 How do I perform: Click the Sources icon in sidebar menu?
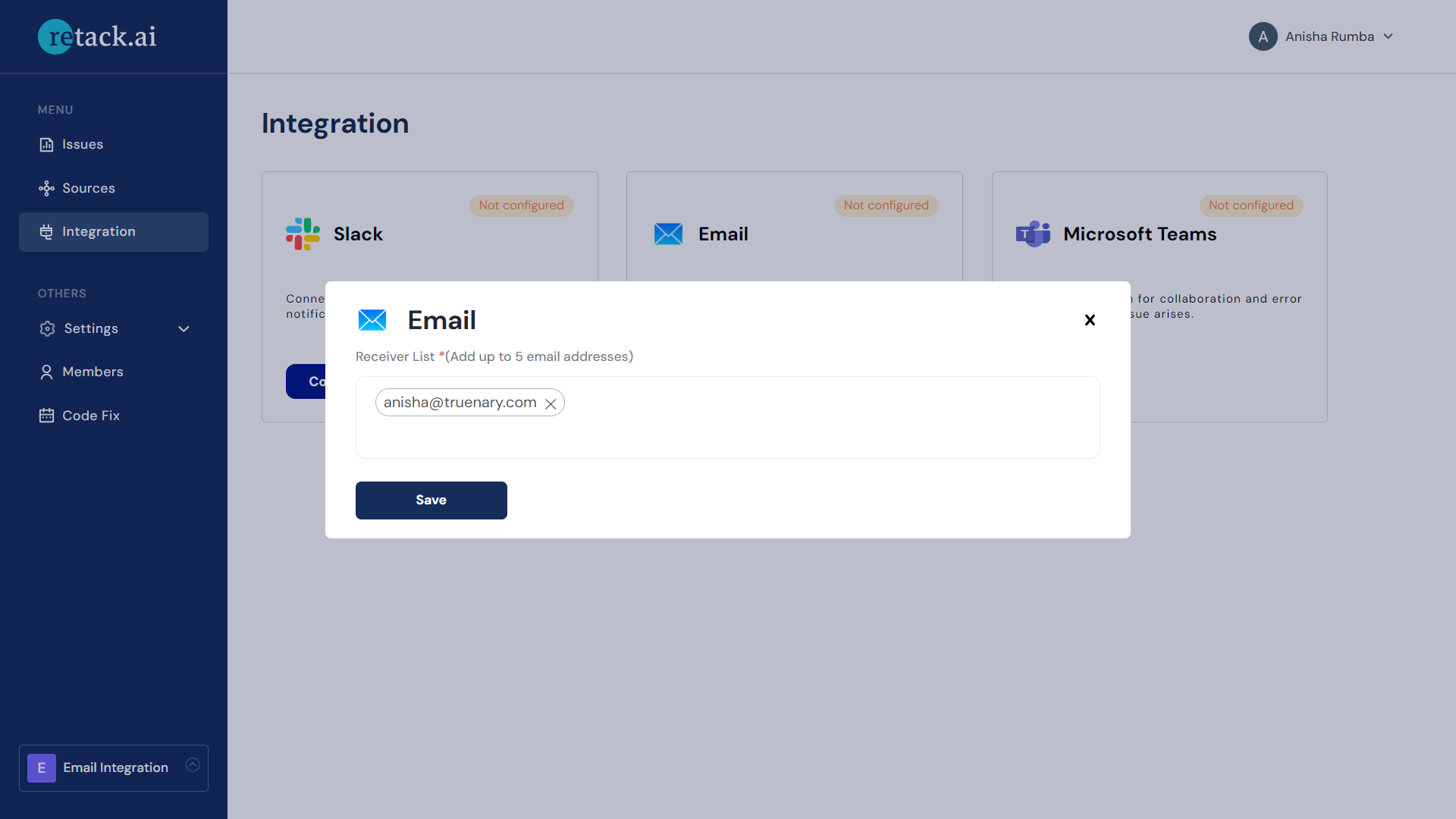[47, 188]
